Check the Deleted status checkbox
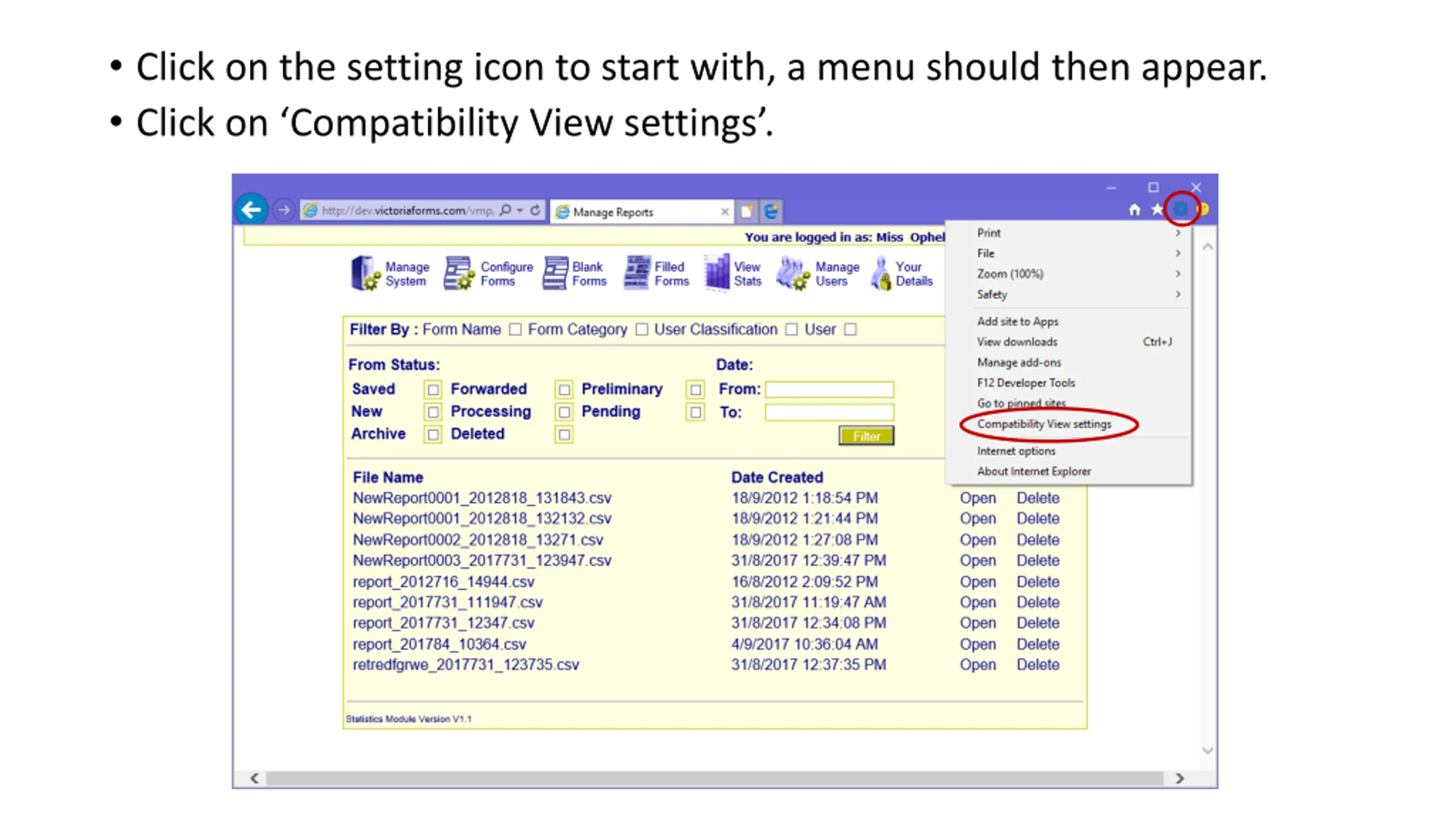Screen dimensions: 1456x819 (564, 435)
